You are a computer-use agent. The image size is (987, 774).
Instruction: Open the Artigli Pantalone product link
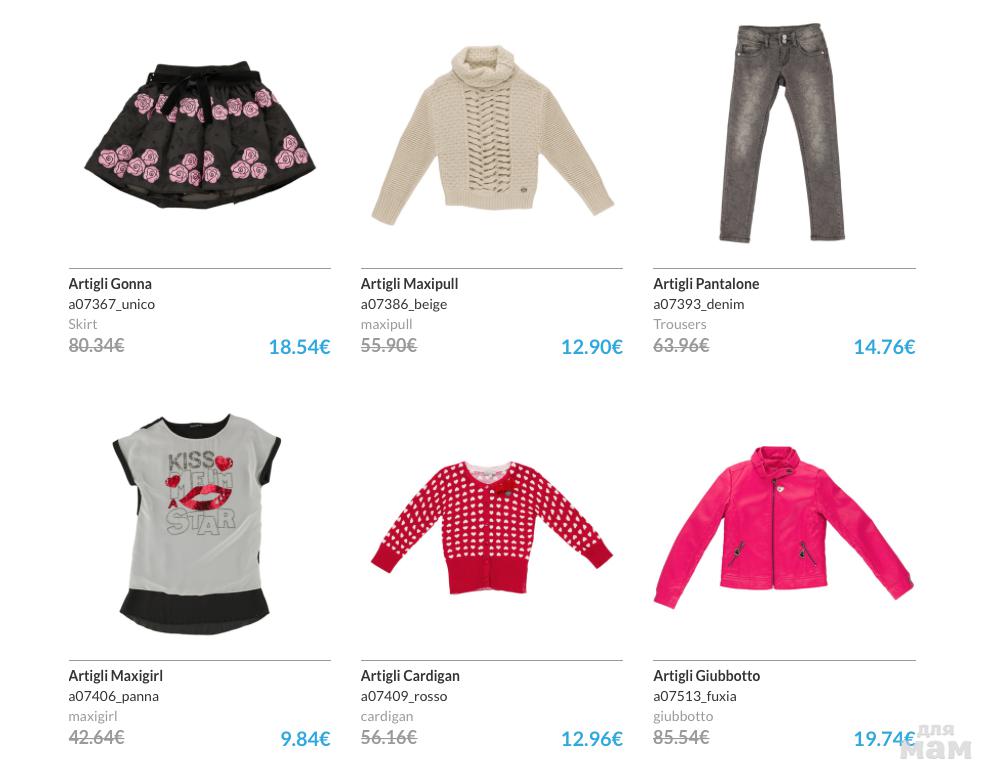[x=706, y=284]
